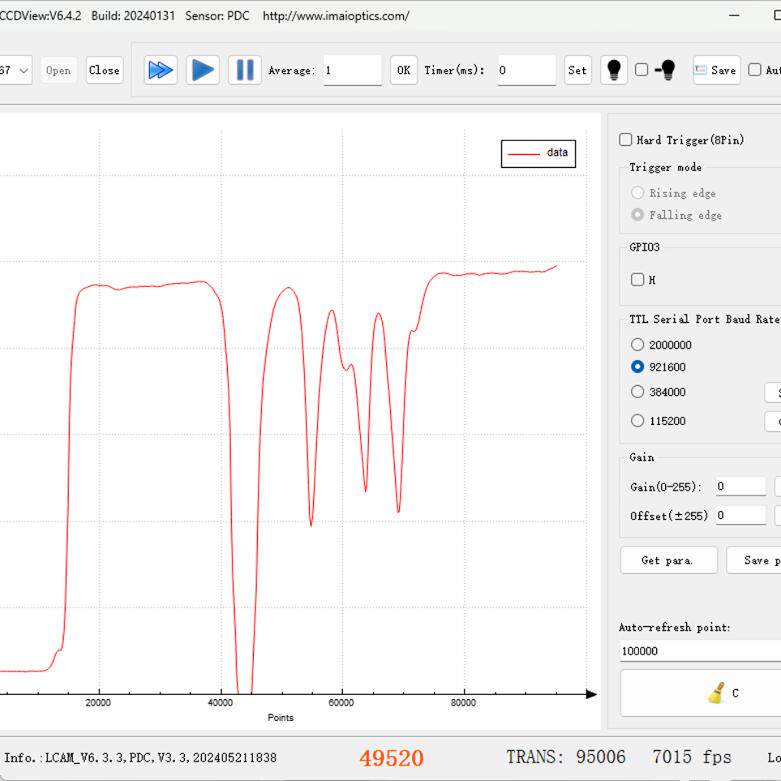Pause the data acquisition
The width and height of the screenshot is (781, 781).
245,70
